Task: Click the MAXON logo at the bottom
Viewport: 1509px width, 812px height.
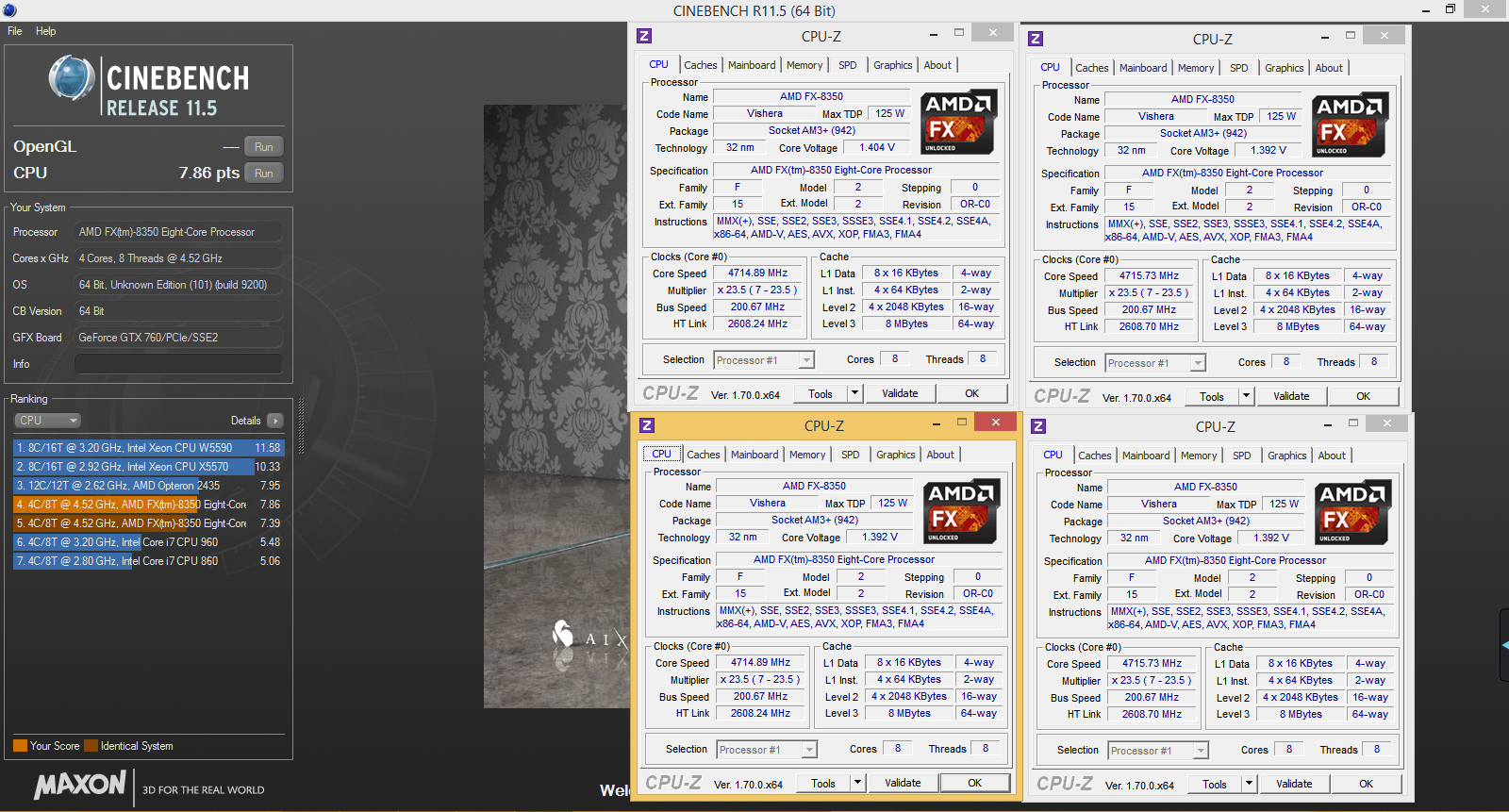Action: (x=80, y=785)
